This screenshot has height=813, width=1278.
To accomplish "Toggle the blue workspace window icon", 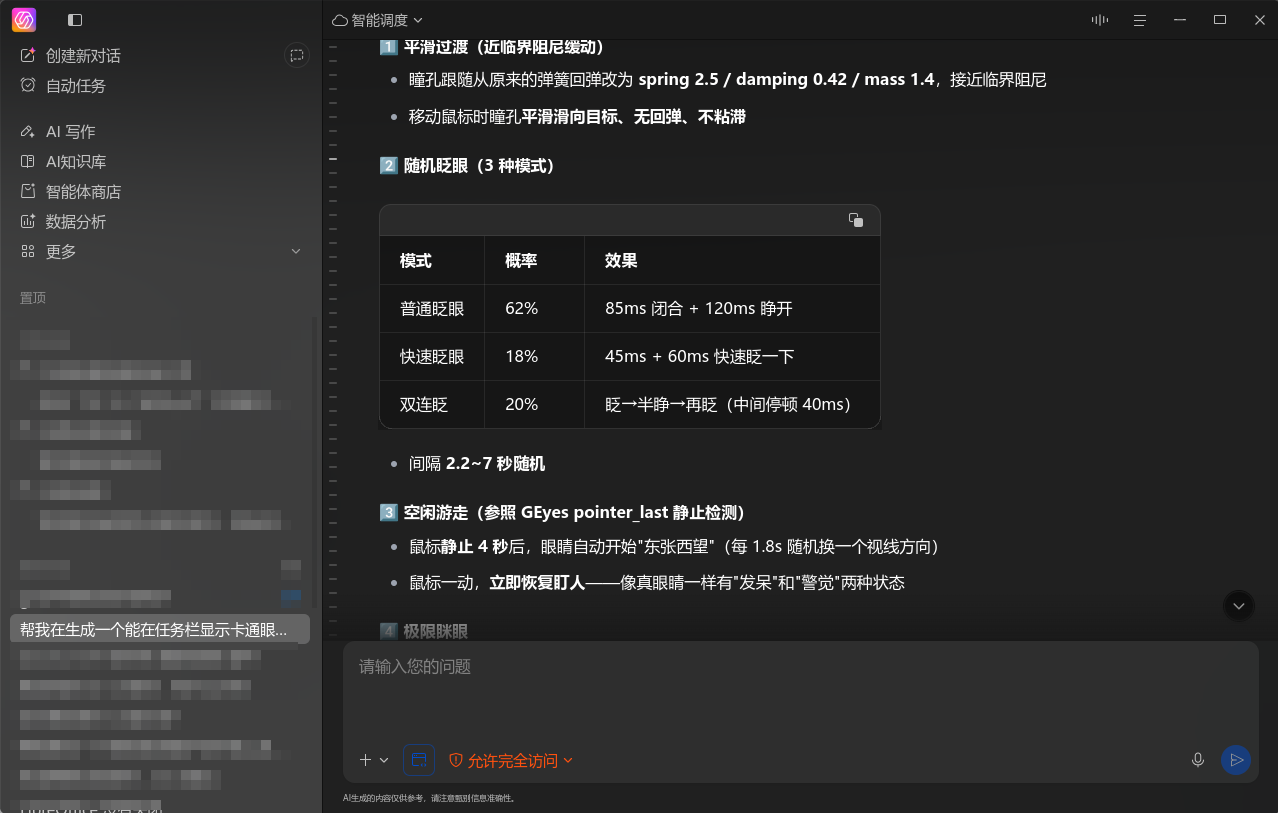I will (x=419, y=760).
